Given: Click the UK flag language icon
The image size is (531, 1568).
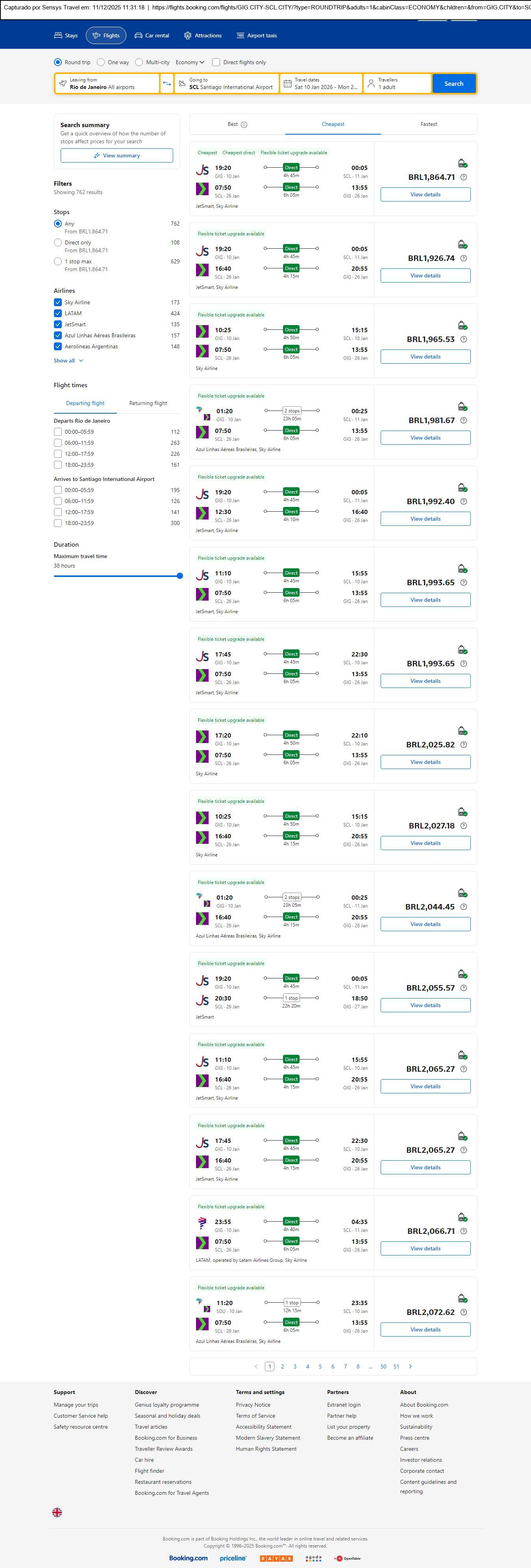Looking at the screenshot, I should pyautogui.click(x=57, y=1512).
